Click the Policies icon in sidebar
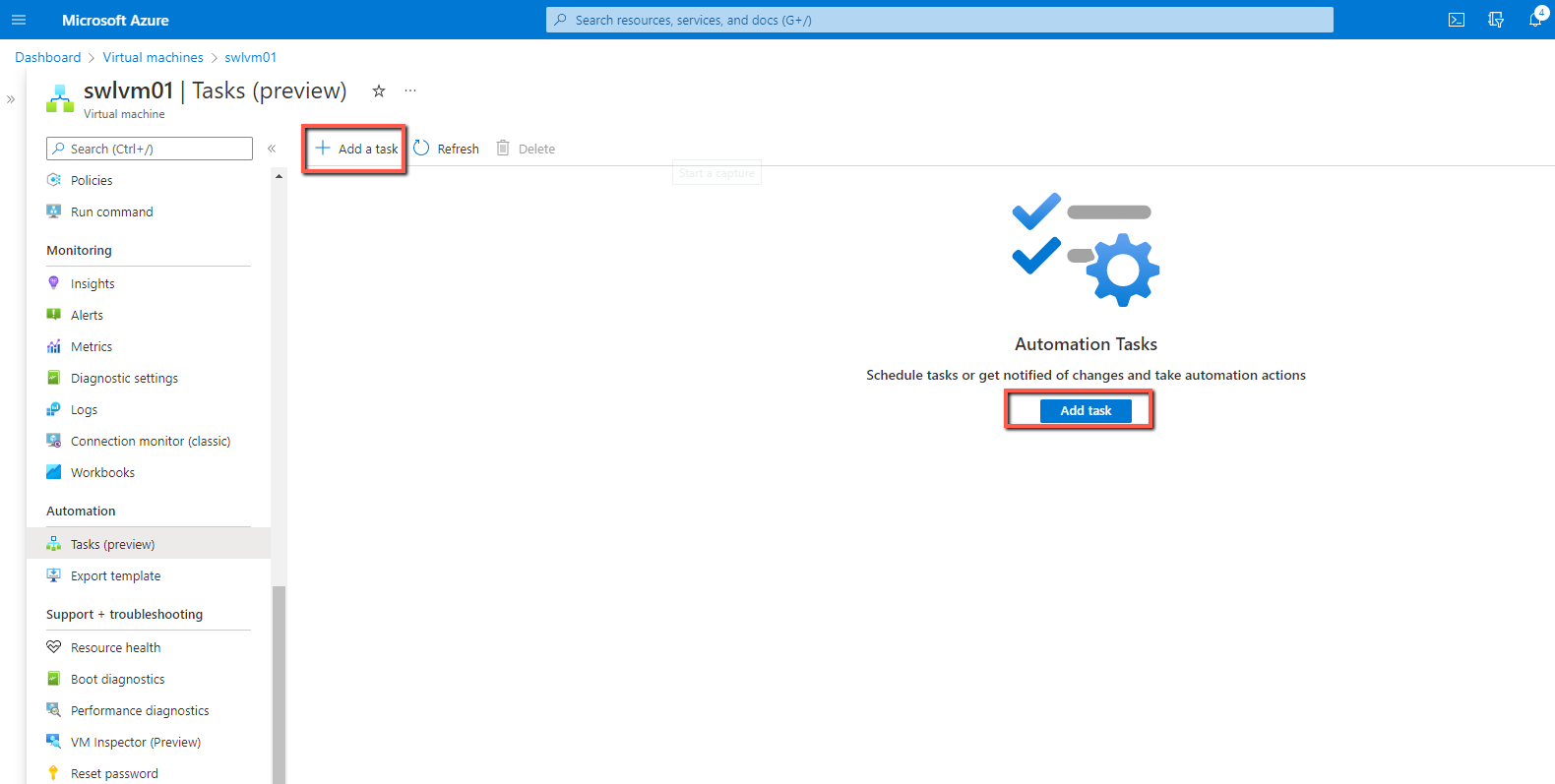Screen dimensions: 1555x784 pyautogui.click(x=54, y=180)
